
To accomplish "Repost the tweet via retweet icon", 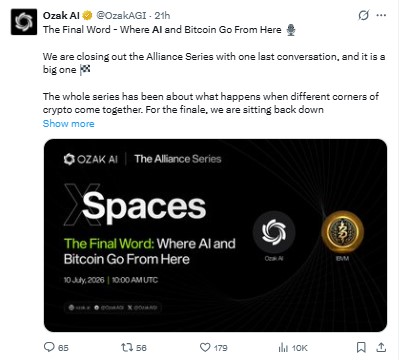I will (127, 348).
